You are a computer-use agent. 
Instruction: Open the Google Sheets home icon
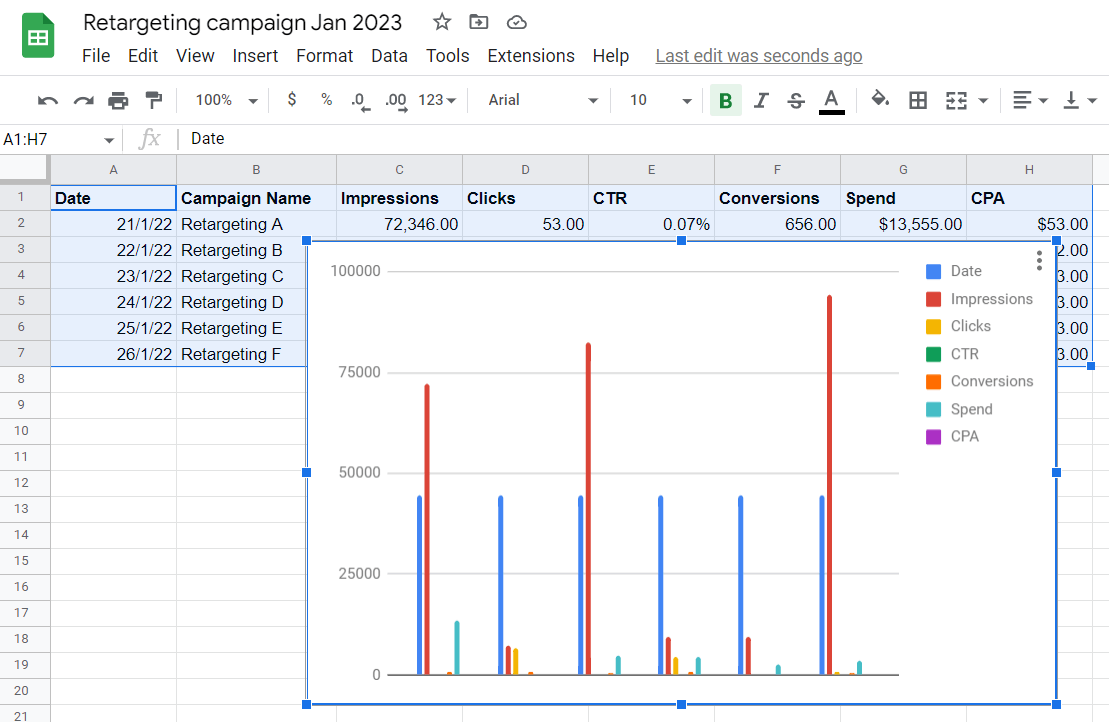(38, 35)
